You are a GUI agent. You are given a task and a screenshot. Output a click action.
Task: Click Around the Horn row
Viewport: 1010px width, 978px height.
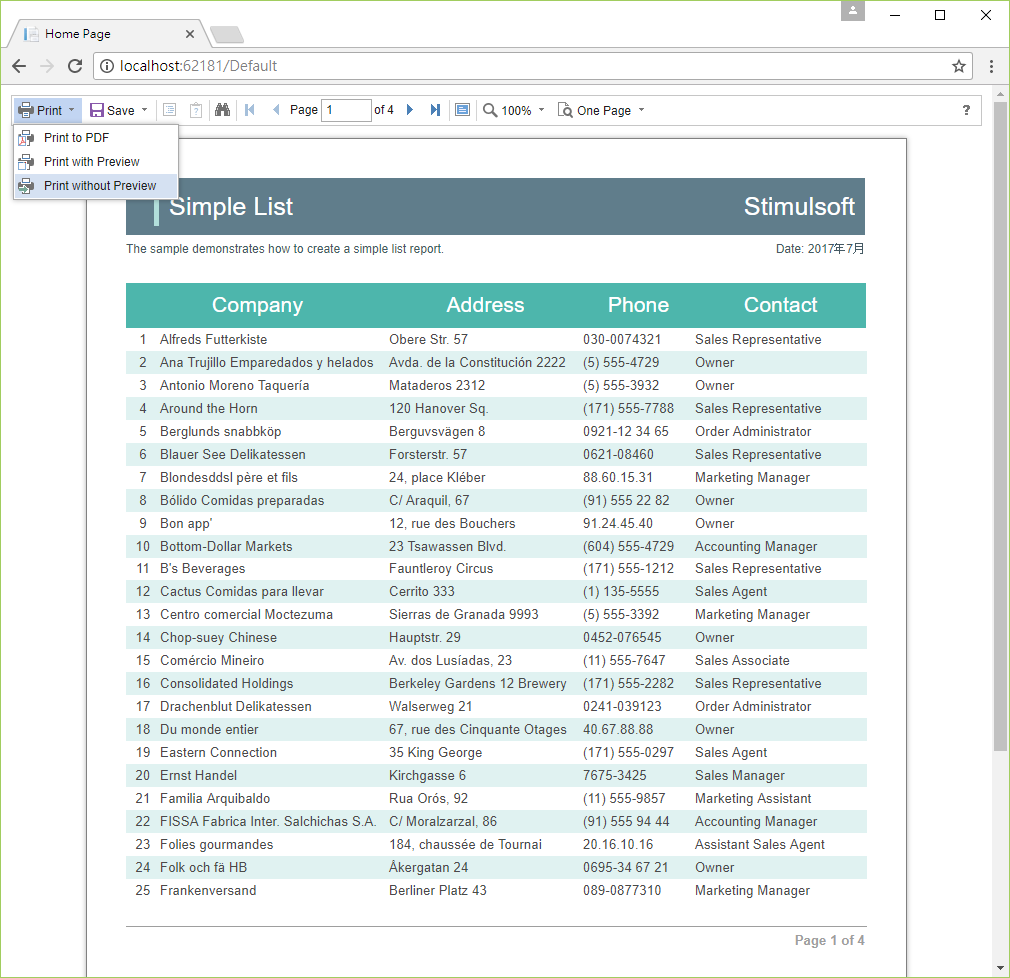coord(496,408)
